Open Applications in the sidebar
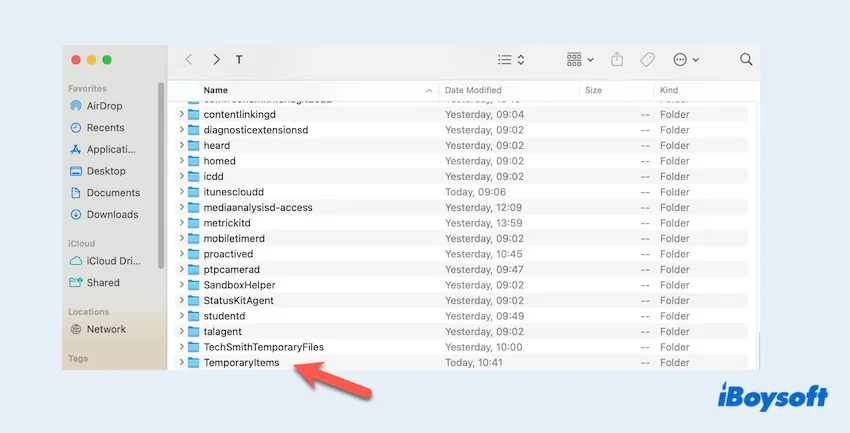This screenshot has width=850, height=433. point(103,149)
